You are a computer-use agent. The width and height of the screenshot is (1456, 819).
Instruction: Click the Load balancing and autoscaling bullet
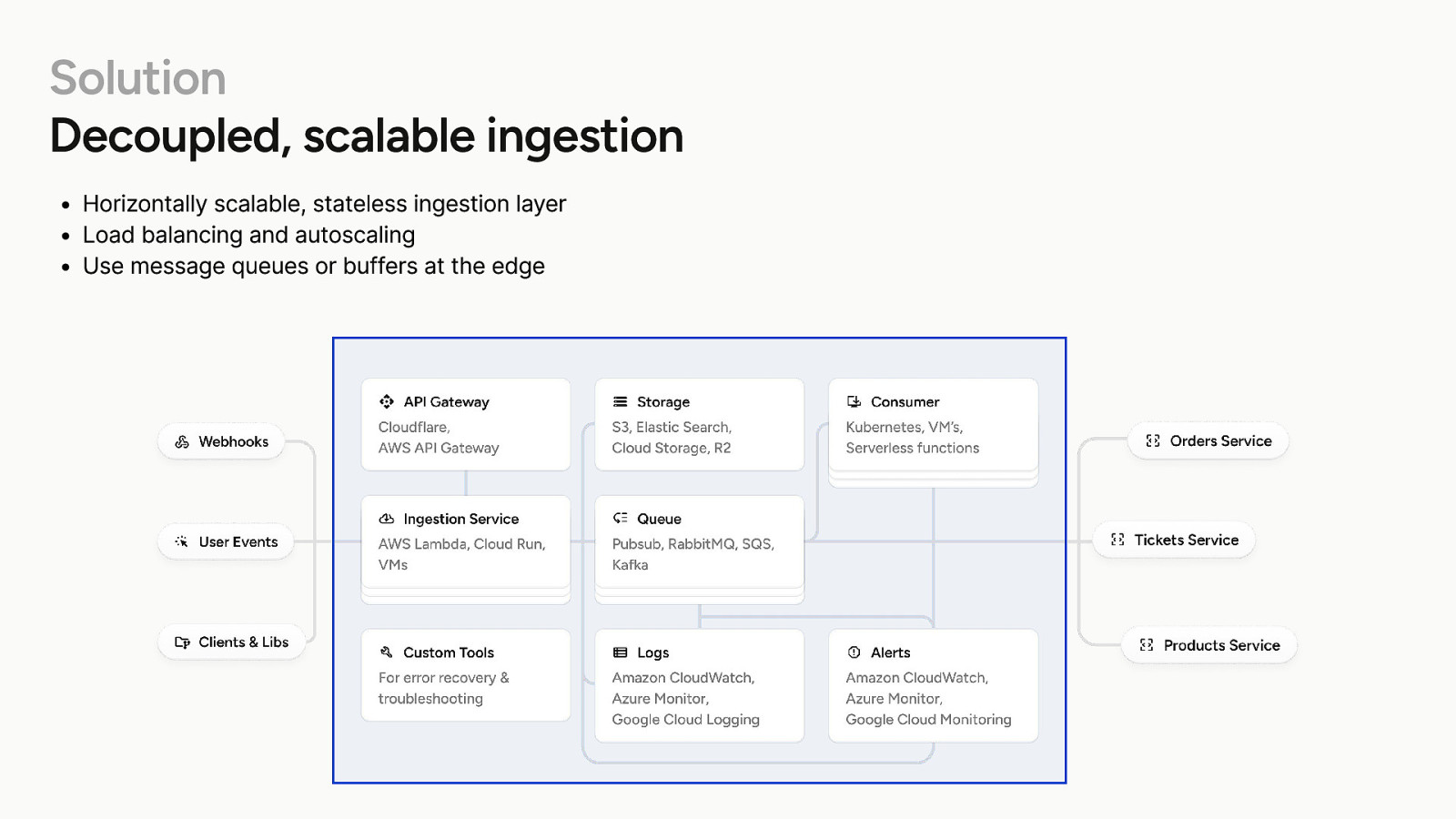coord(248,235)
